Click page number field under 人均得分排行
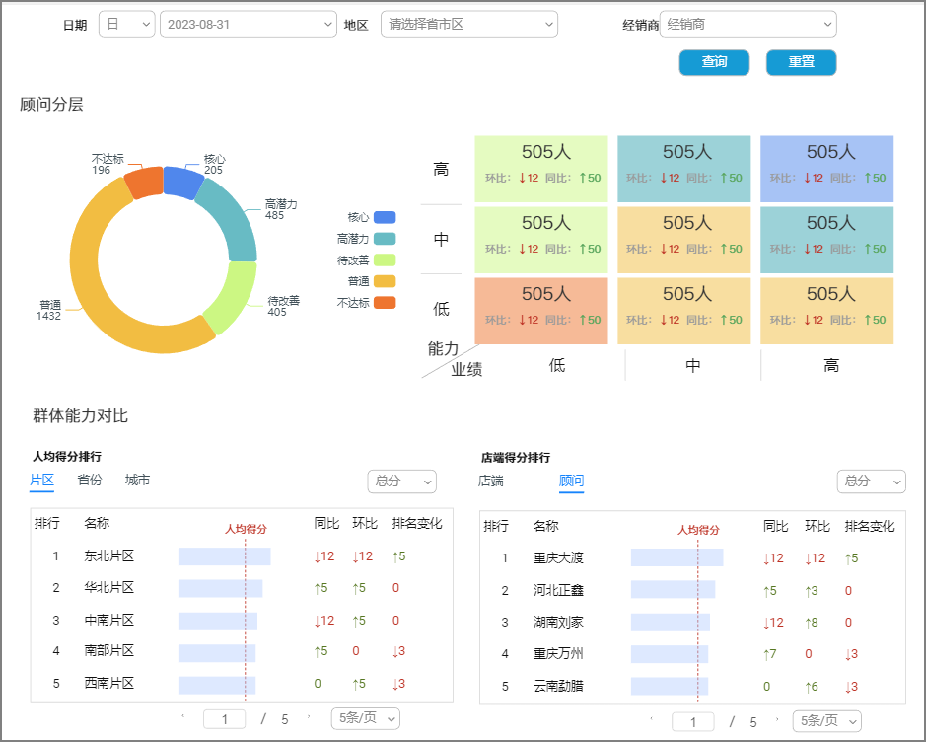Screen dimensions: 926x742 coord(224,718)
